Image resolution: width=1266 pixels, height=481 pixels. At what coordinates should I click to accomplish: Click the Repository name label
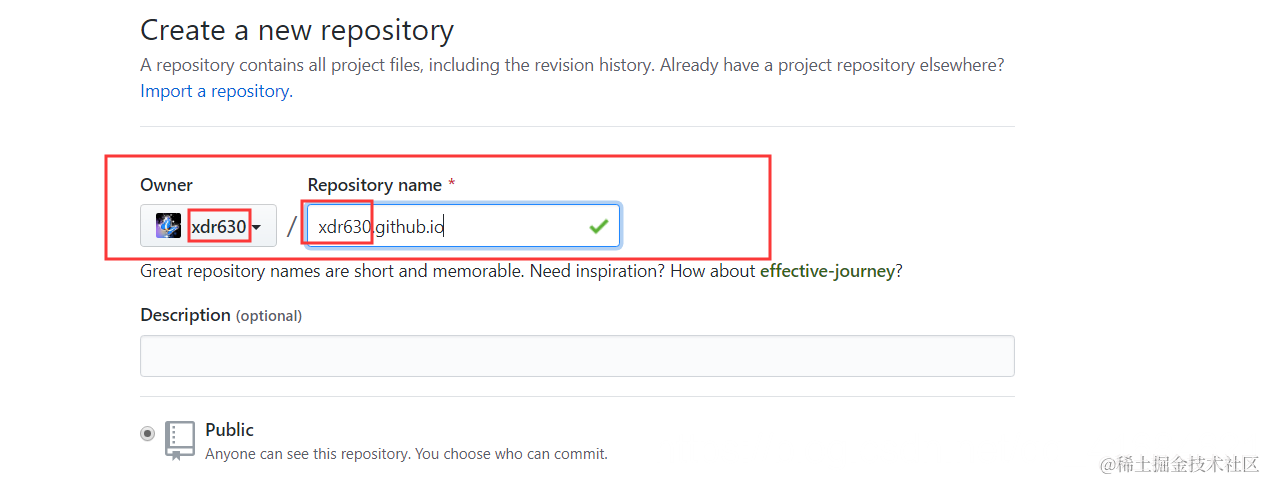375,185
